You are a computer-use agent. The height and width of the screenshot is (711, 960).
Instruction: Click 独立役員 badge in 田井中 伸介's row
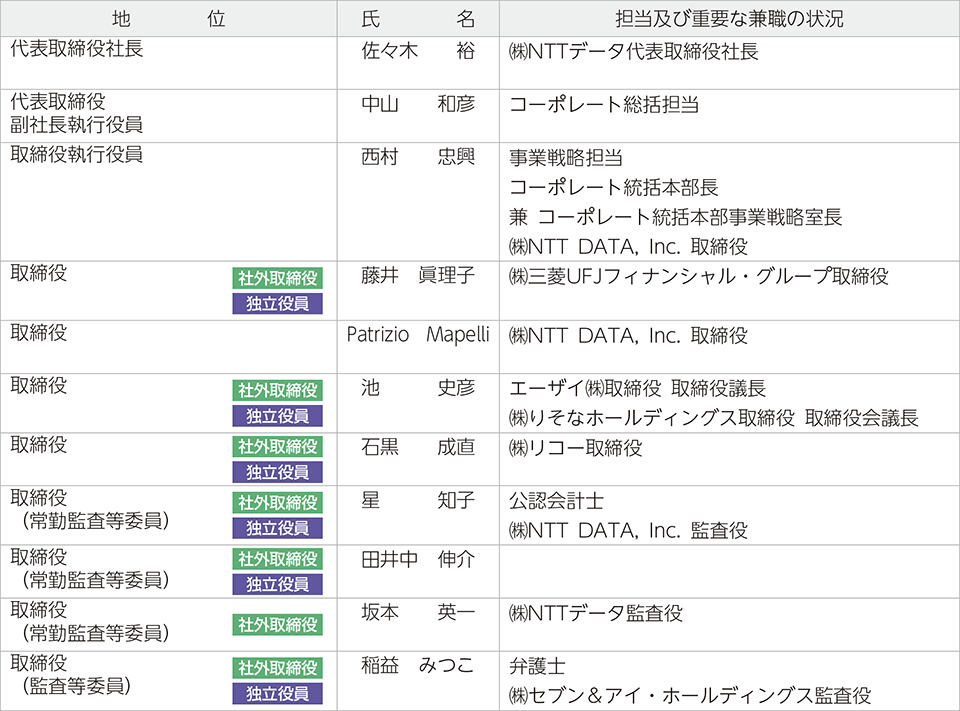(277, 585)
